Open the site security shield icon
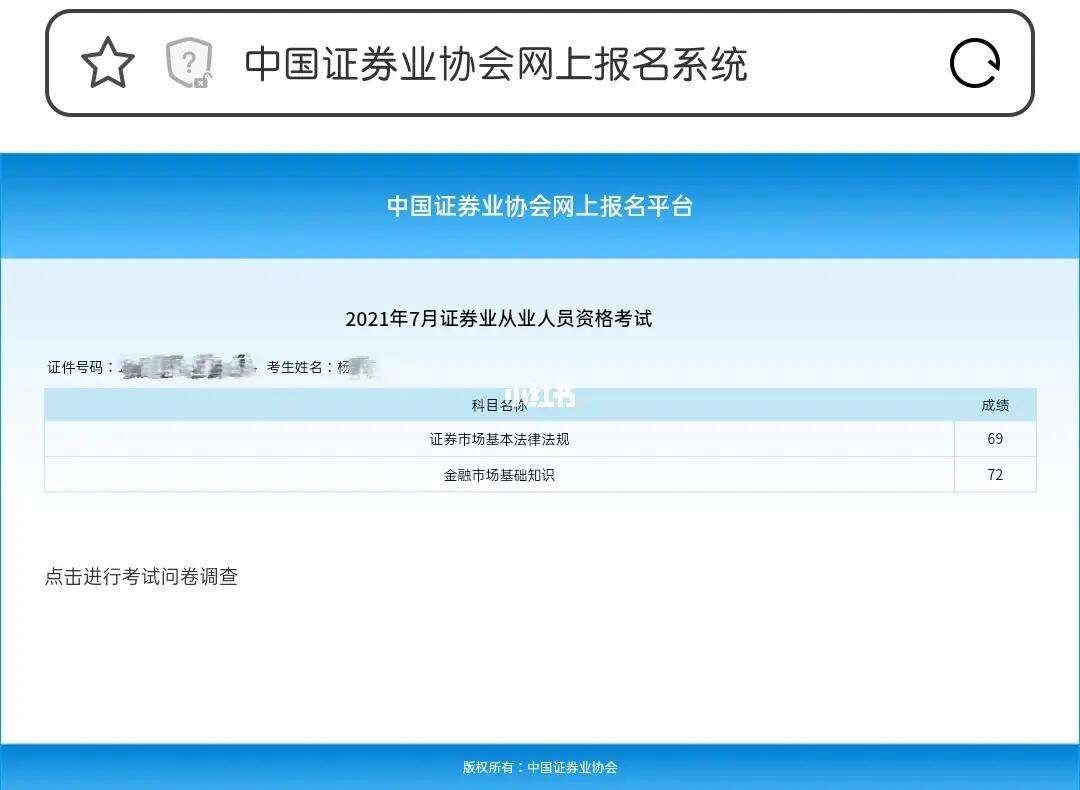Viewport: 1080px width, 790px height. click(x=189, y=63)
